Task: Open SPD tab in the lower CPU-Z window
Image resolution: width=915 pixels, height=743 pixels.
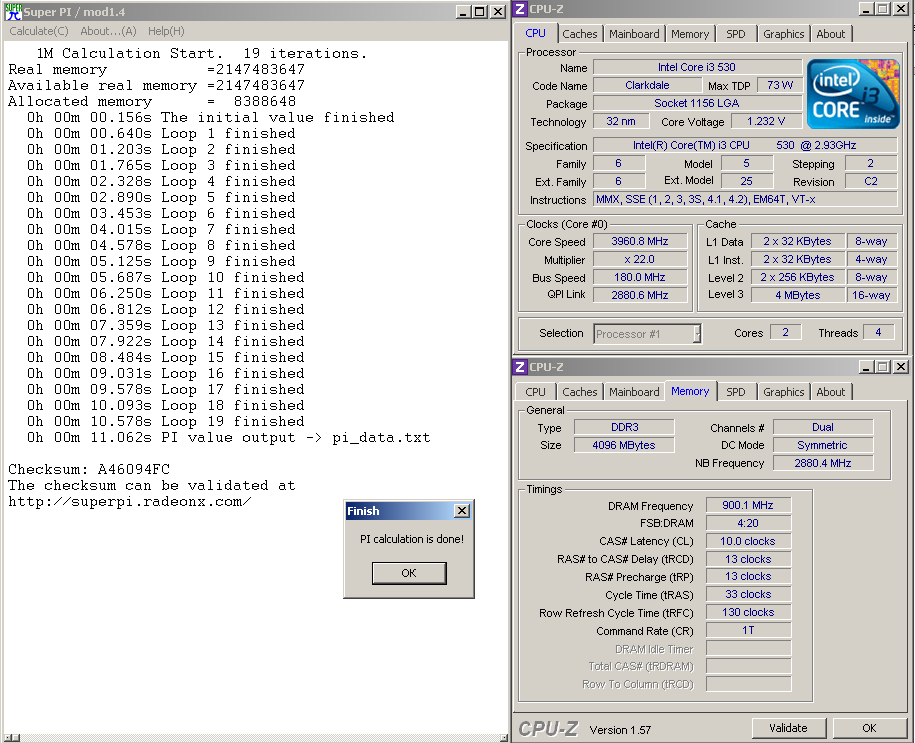Action: point(735,392)
